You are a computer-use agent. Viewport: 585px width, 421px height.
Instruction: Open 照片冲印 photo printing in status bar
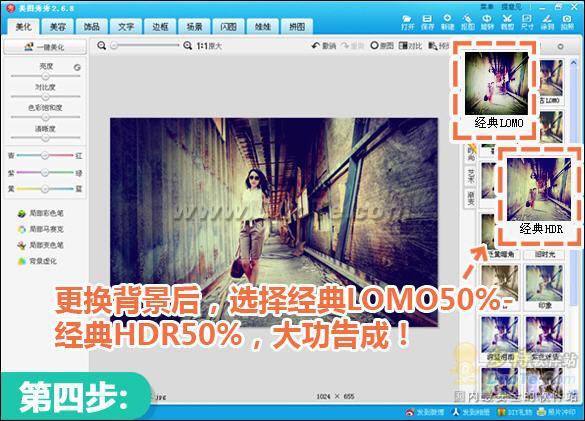556,412
